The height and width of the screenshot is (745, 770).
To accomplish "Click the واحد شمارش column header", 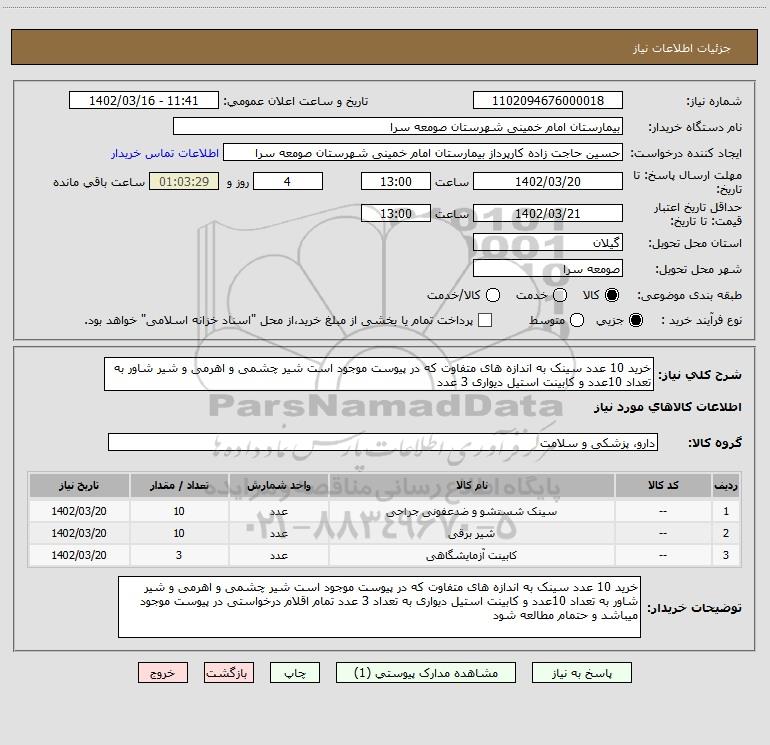I will 278,485.
